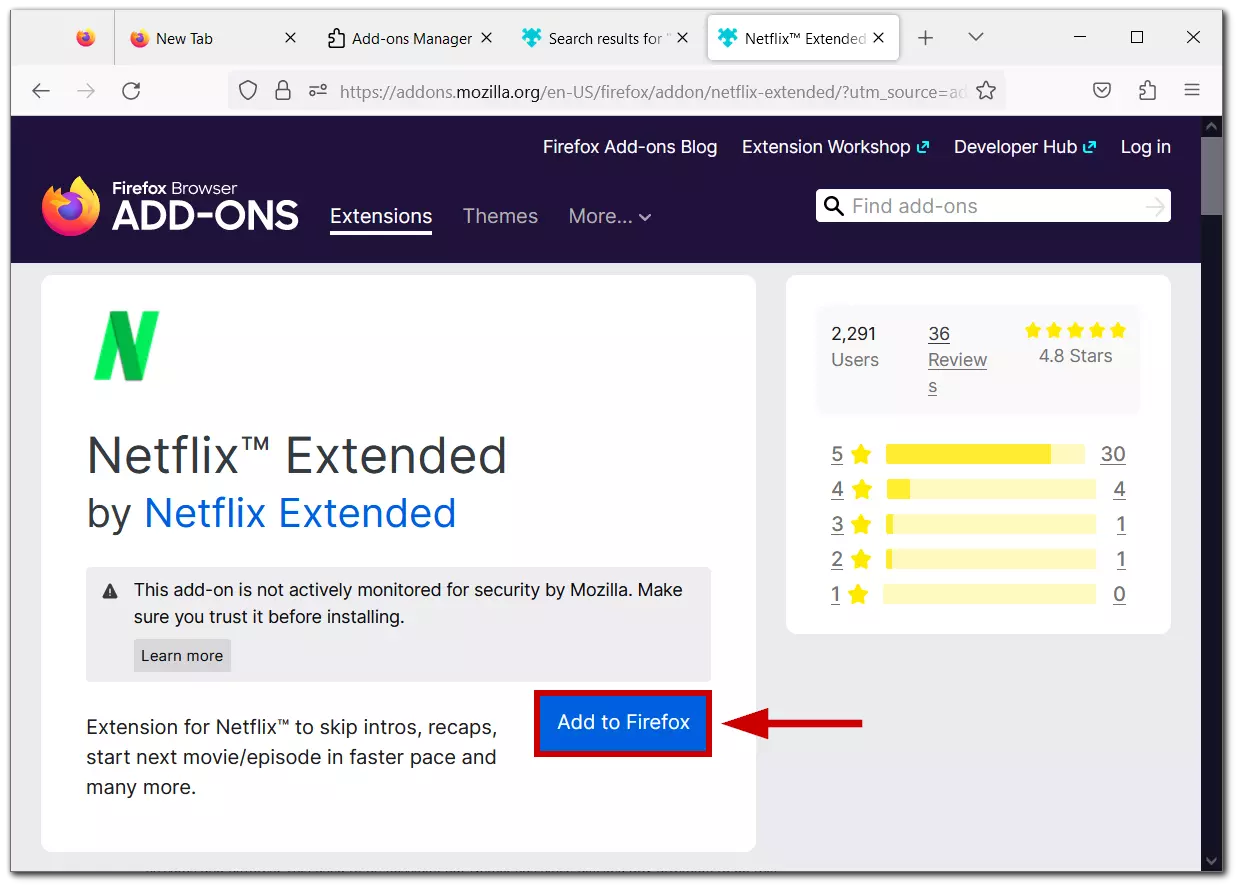Open the 1-star reviews link

click(x=849, y=594)
